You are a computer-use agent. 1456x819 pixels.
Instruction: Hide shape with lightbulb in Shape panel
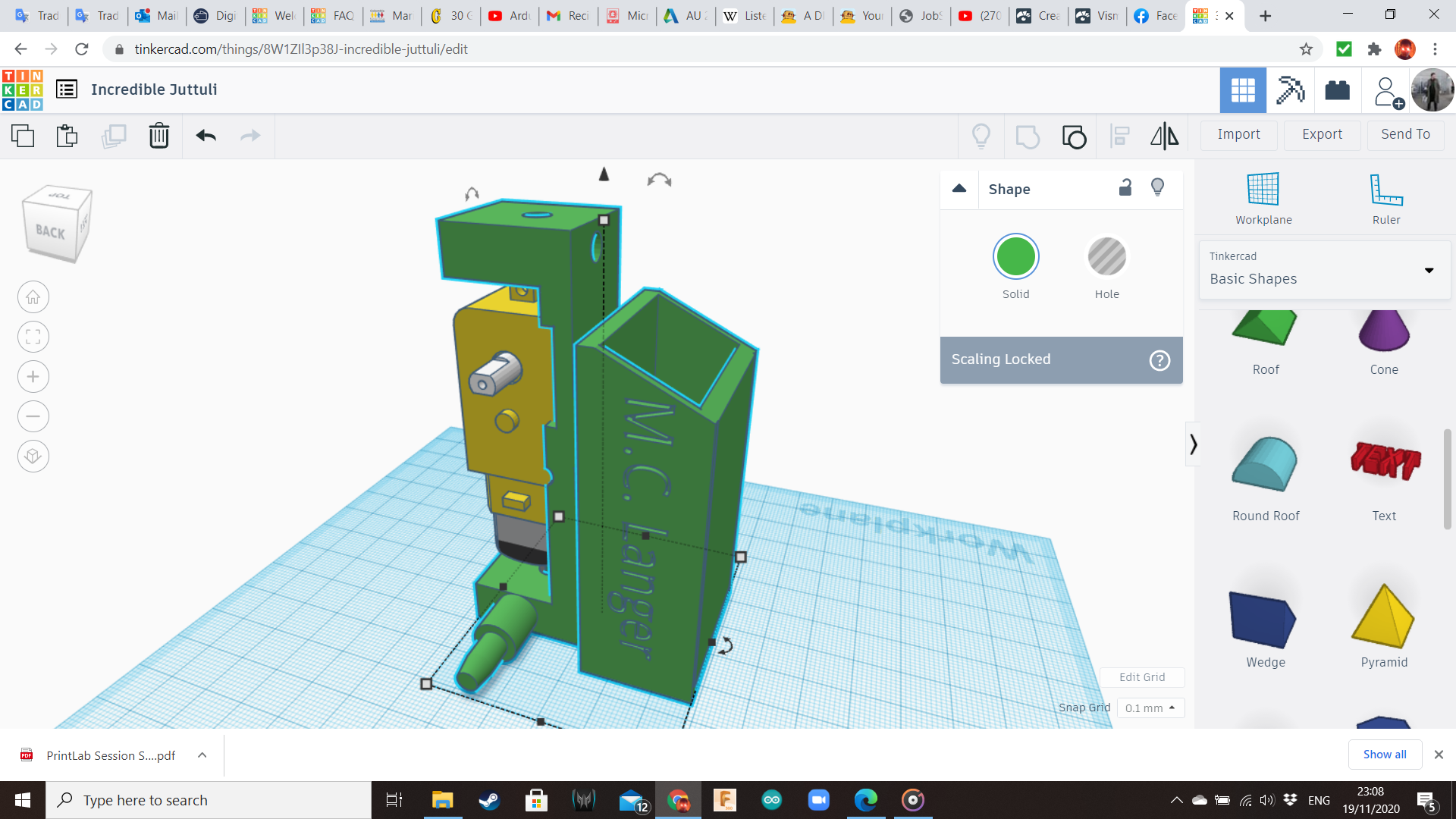pyautogui.click(x=1157, y=188)
